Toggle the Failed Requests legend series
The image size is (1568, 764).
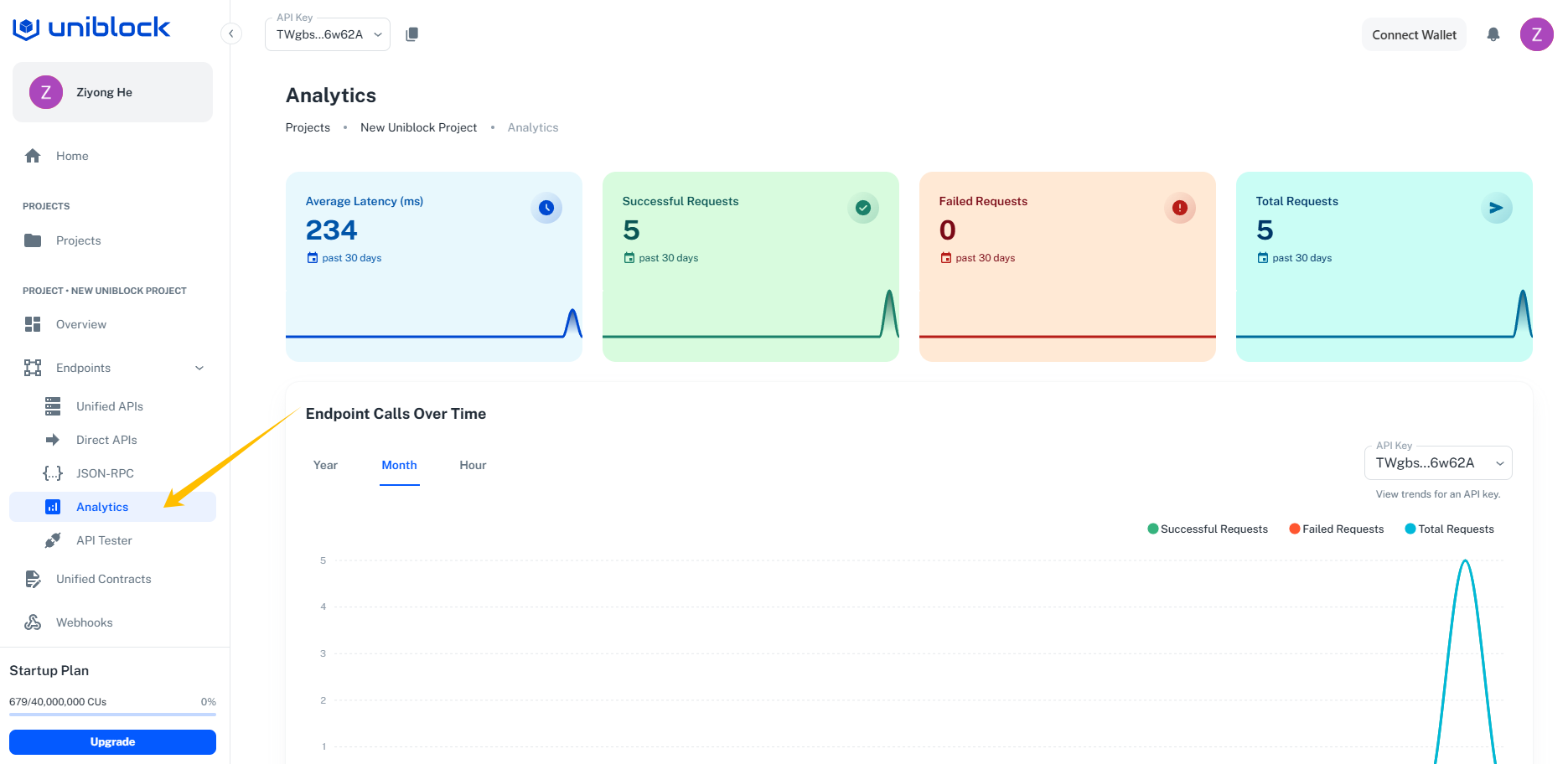[1337, 529]
